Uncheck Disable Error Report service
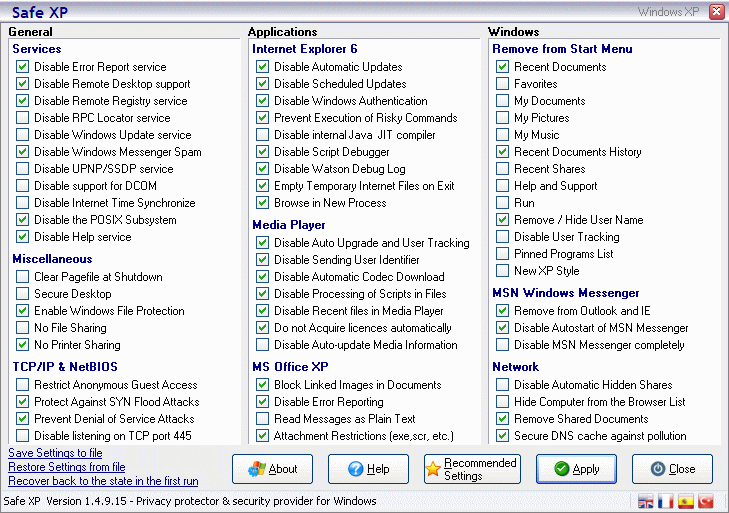The height and width of the screenshot is (513, 729). coord(22,67)
